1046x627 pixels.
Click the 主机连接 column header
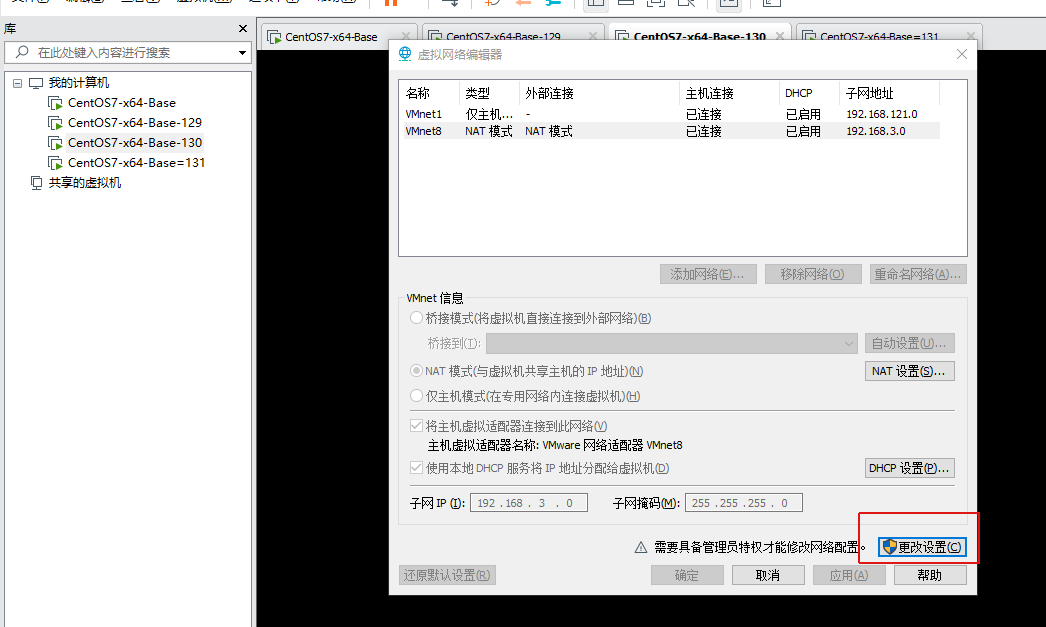[730, 93]
